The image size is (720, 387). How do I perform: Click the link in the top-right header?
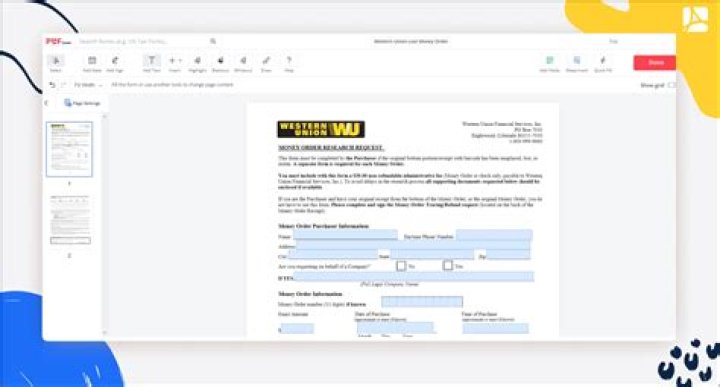tap(613, 41)
